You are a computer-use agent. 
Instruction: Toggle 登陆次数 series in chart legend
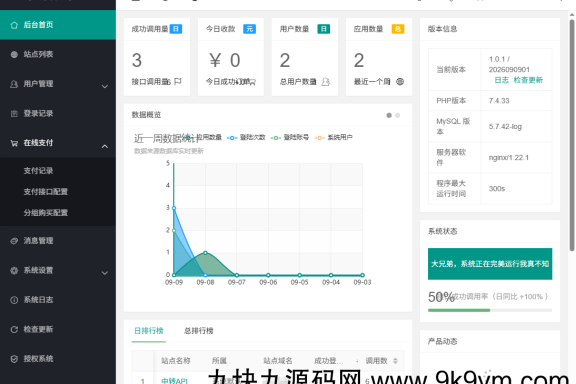(x=246, y=137)
